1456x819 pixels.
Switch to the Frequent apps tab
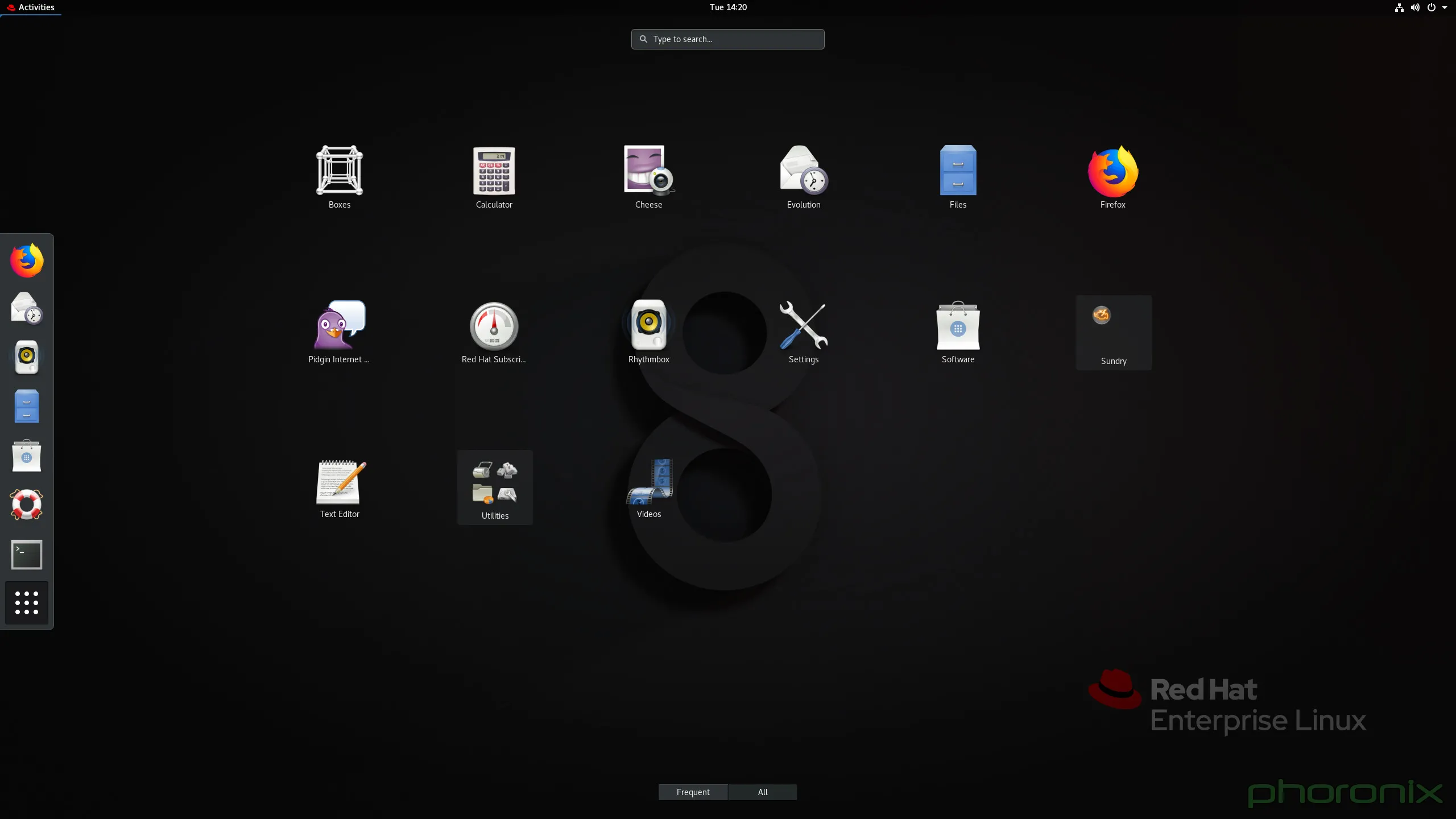tap(693, 791)
